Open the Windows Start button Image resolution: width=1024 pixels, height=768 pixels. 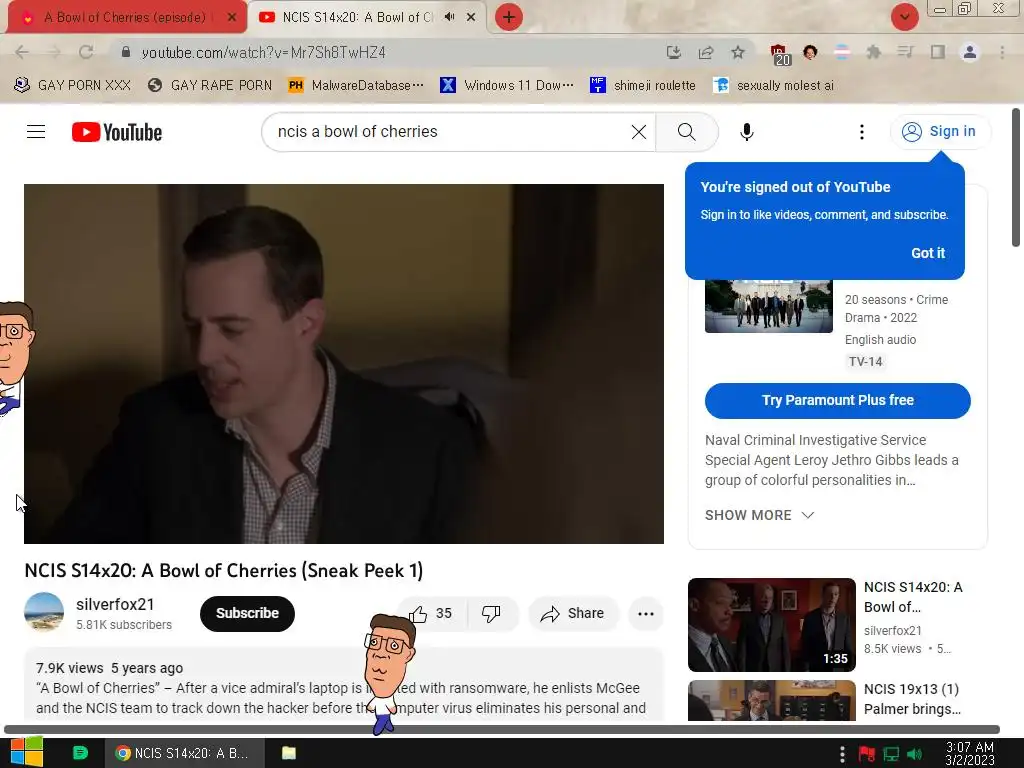(26, 752)
